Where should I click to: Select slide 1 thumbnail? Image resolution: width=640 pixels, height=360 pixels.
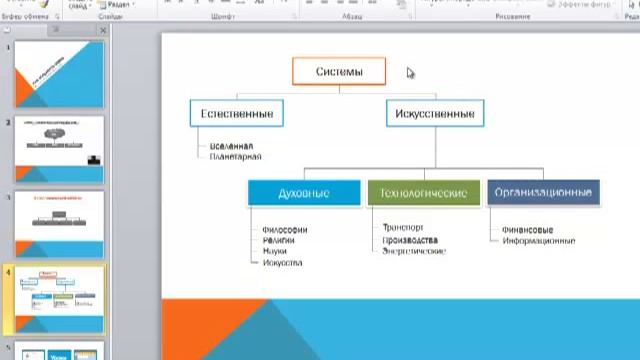coord(59,74)
